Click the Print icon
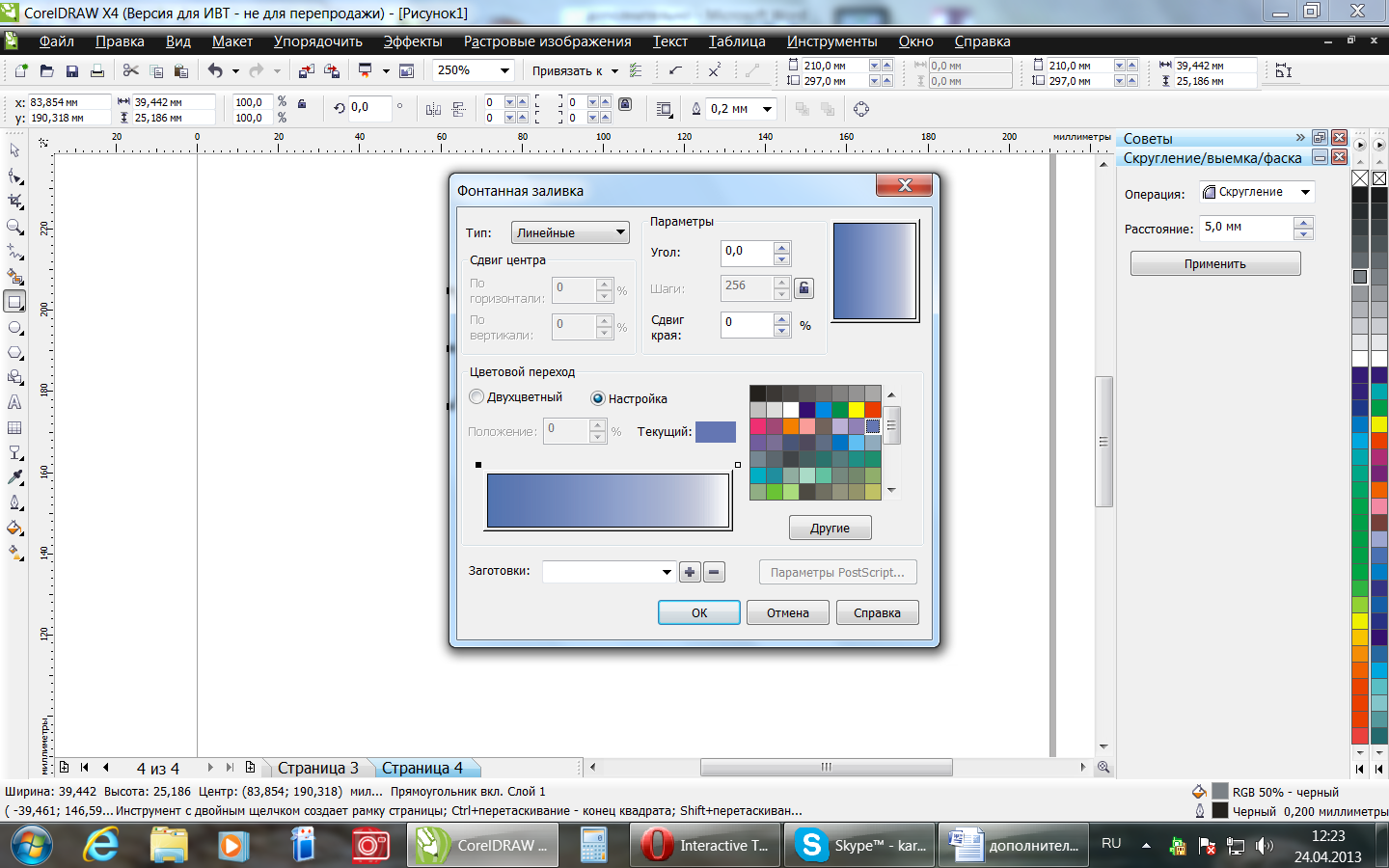Screen dimensions: 1389x868 (x=96, y=70)
